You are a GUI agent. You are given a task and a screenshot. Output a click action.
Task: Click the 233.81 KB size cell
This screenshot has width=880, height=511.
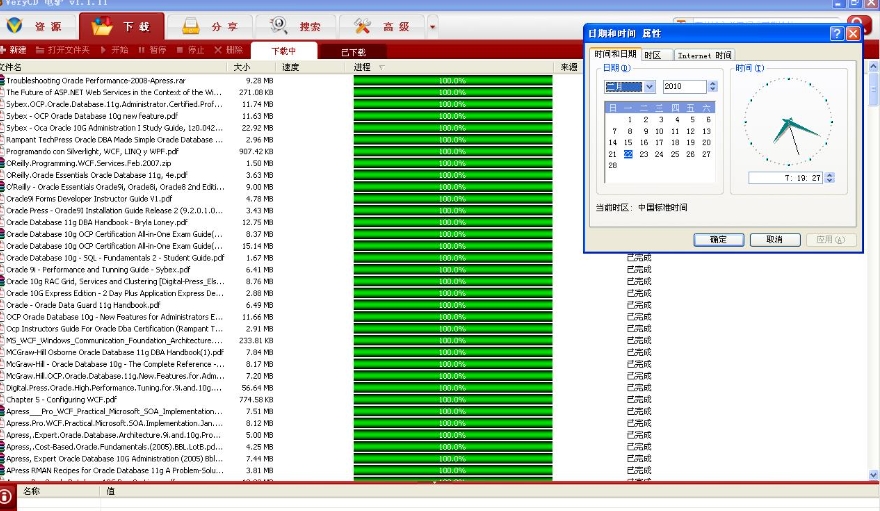pyautogui.click(x=256, y=340)
